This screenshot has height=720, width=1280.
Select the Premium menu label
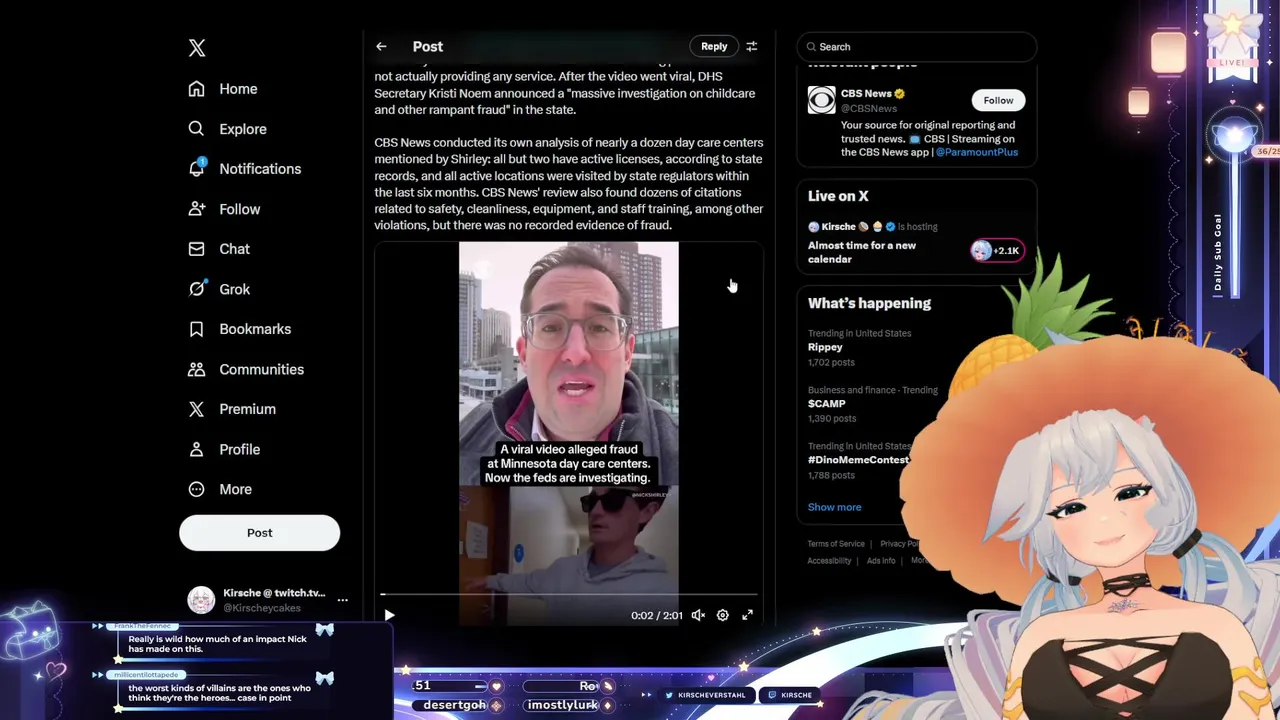247,409
